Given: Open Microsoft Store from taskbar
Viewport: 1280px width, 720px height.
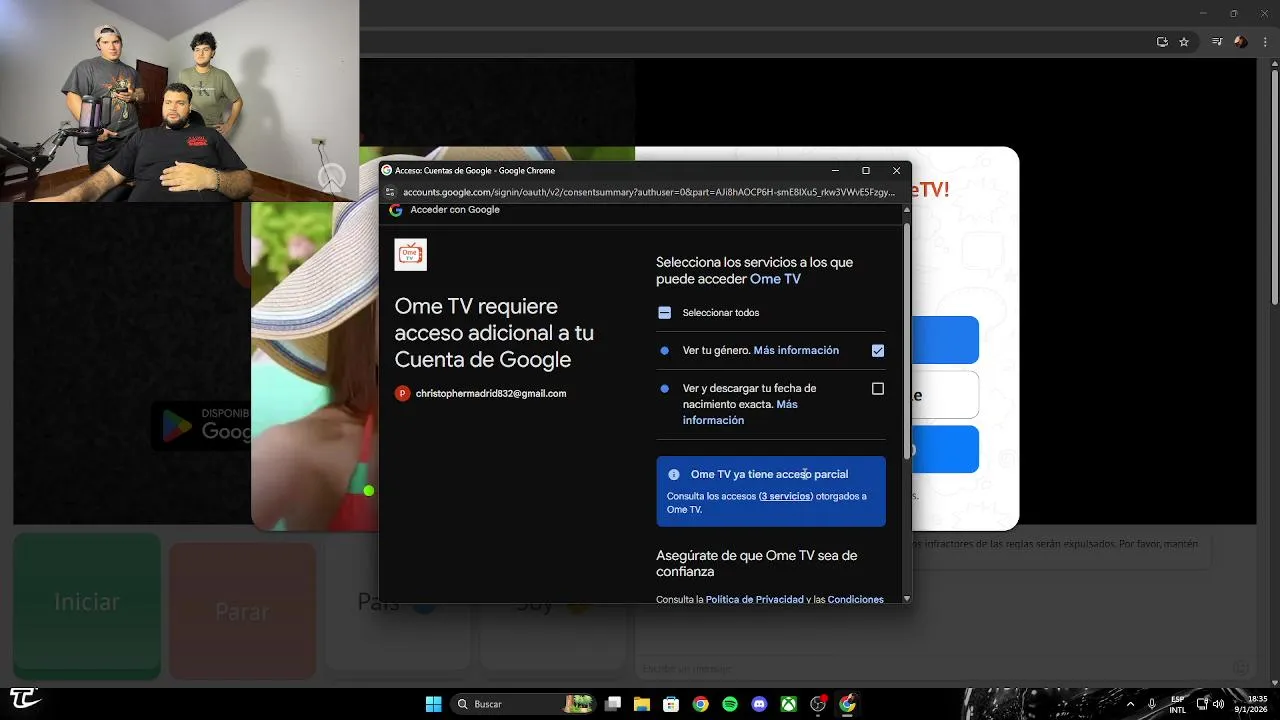Looking at the screenshot, I should coord(672,704).
